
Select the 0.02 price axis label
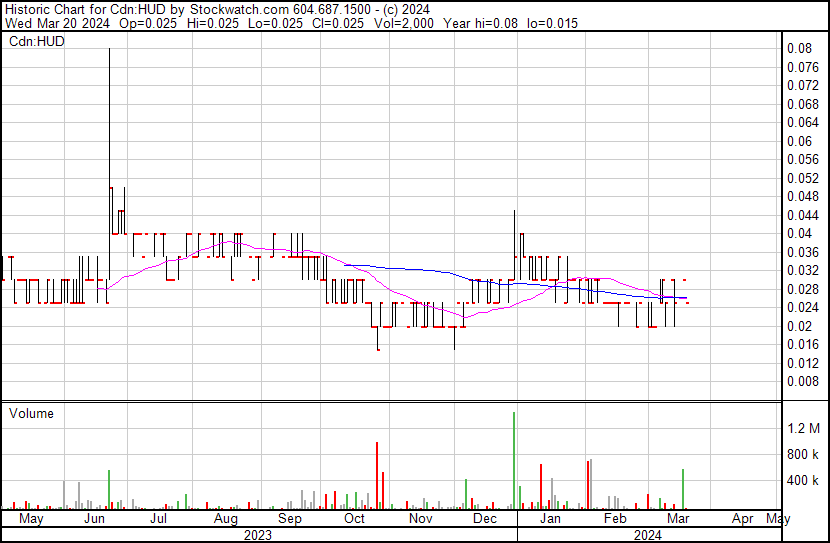pyautogui.click(x=798, y=326)
